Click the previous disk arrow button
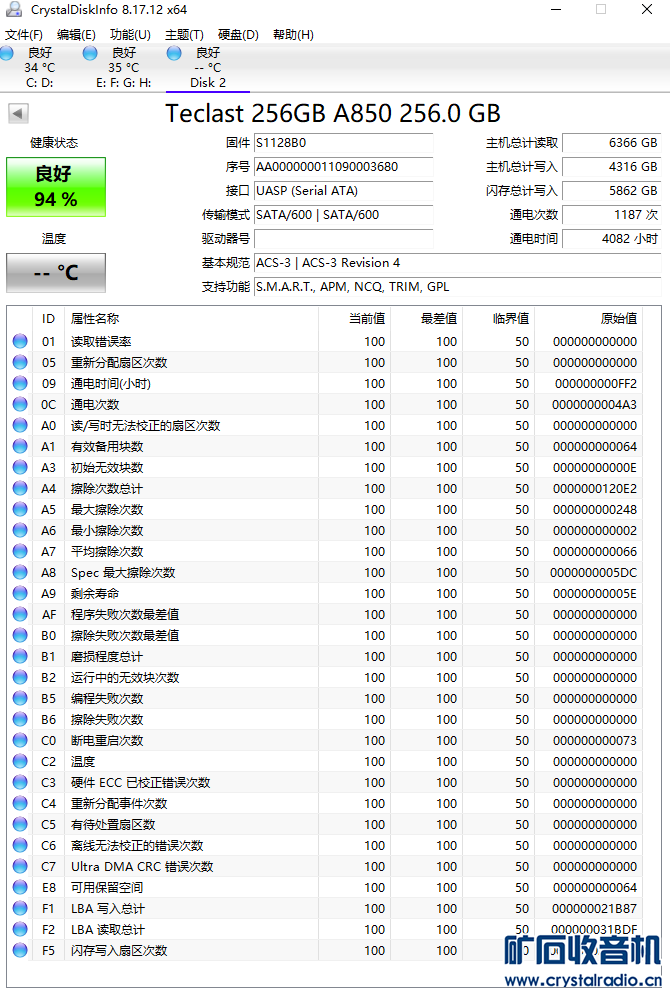Screen dimensions: 670x993 [x=18, y=113]
